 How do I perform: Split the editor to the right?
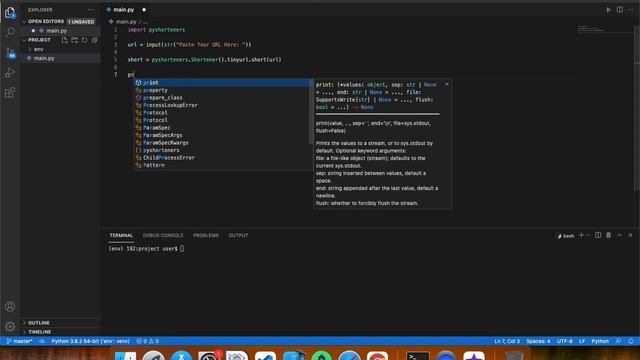(620, 10)
